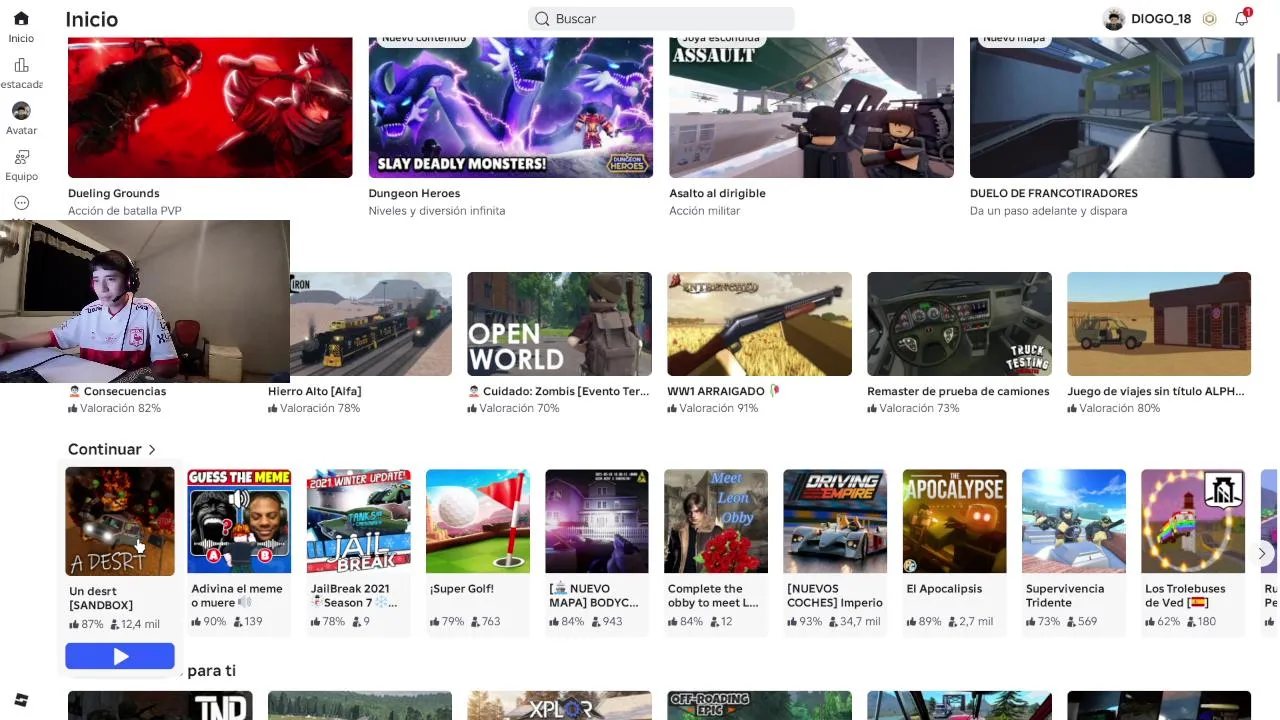Open the Equipo party sidebar icon

click(x=21, y=157)
